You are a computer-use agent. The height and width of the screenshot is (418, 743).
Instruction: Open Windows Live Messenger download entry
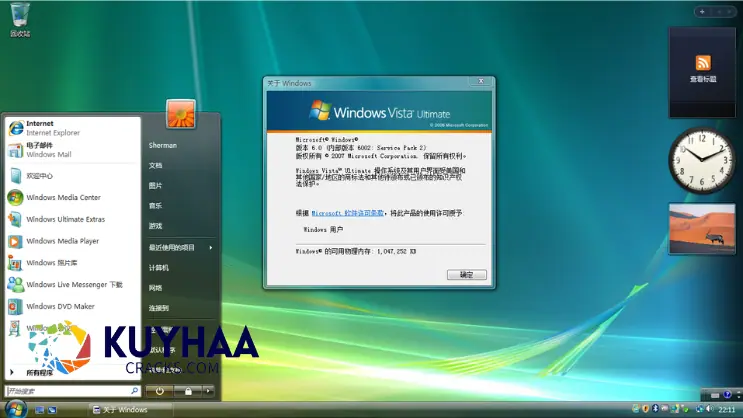coord(73,285)
